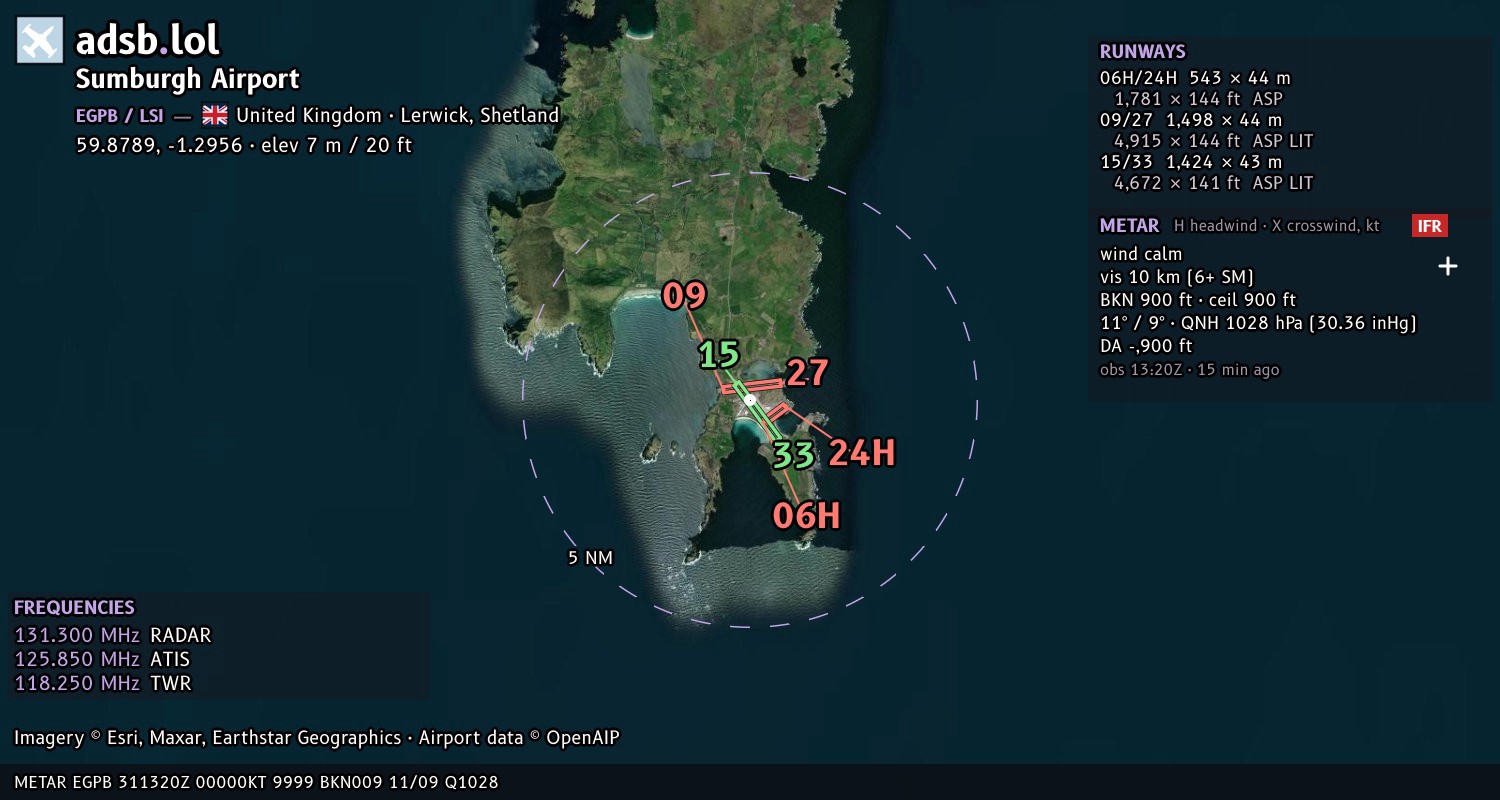Select the runway 09 map label

click(684, 296)
